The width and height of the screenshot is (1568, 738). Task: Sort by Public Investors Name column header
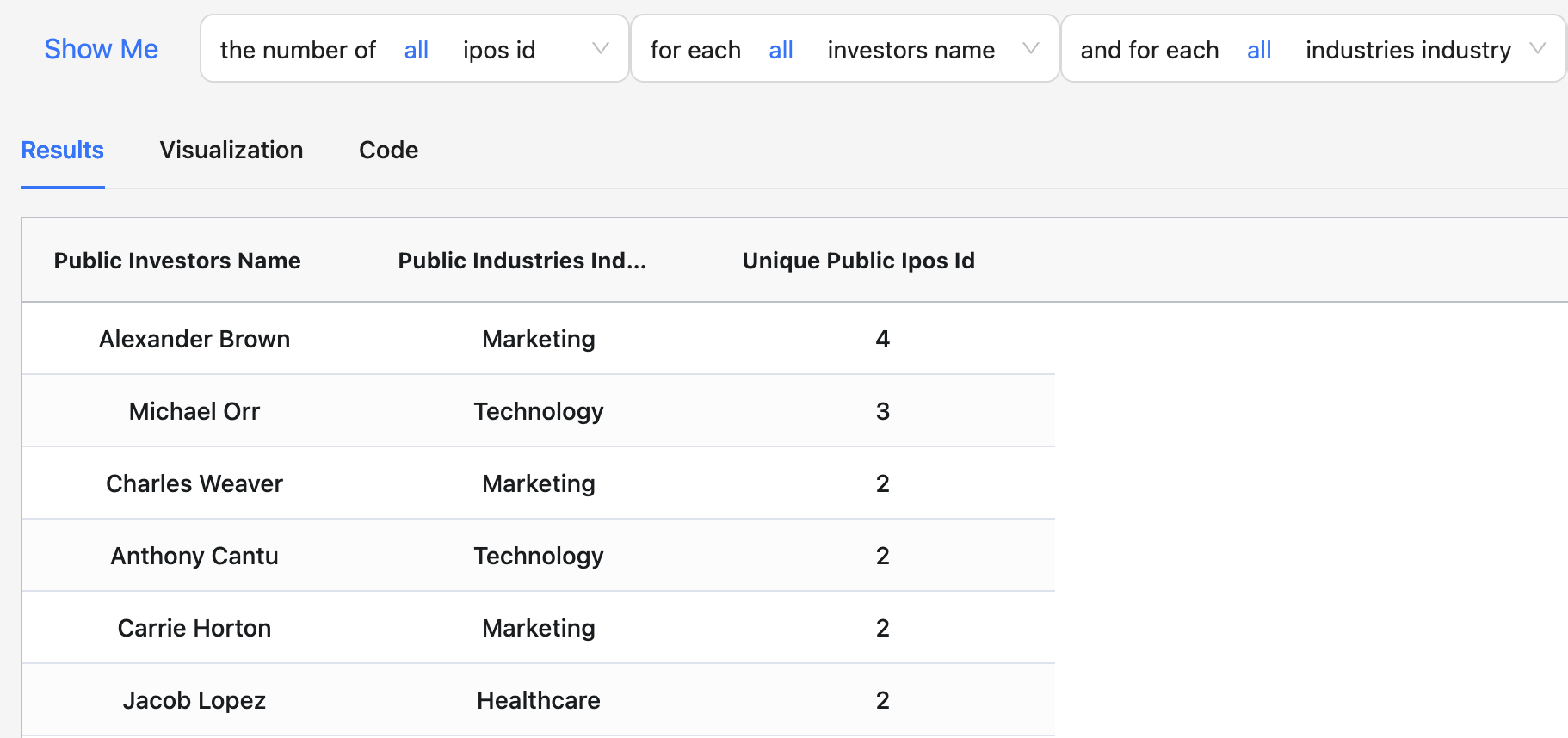coord(177,261)
